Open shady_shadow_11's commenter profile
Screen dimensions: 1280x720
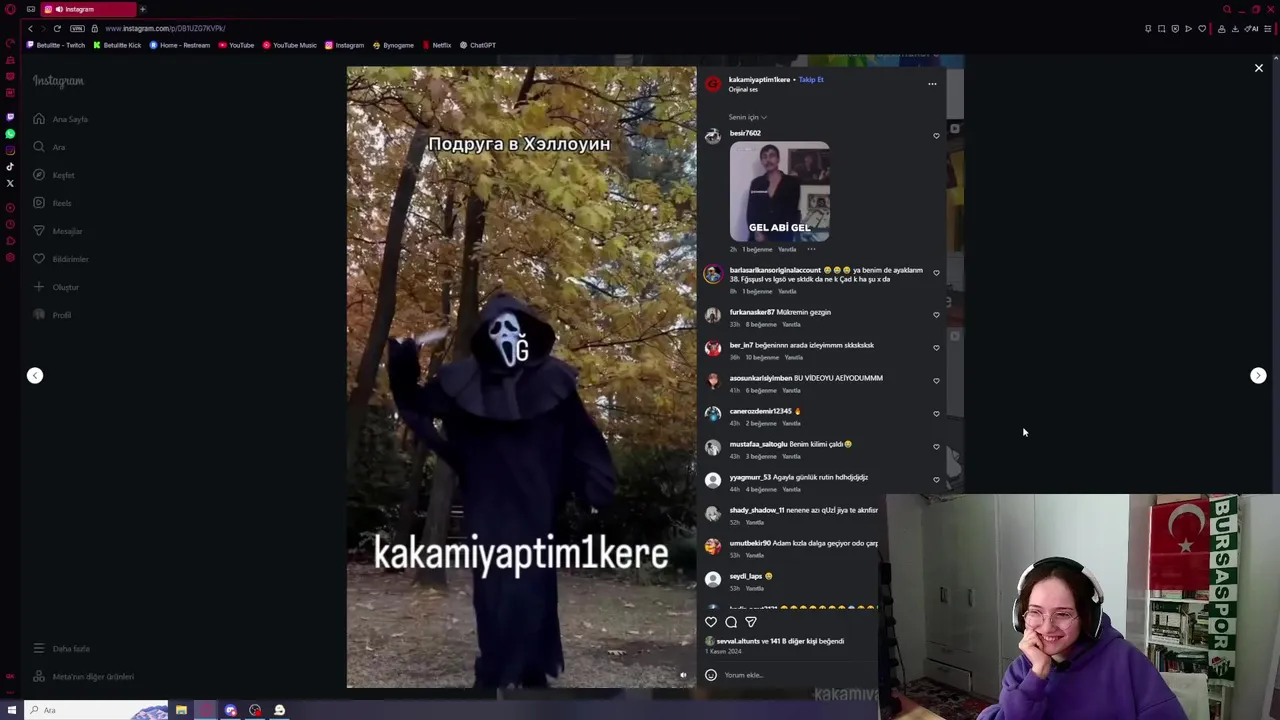(757, 510)
